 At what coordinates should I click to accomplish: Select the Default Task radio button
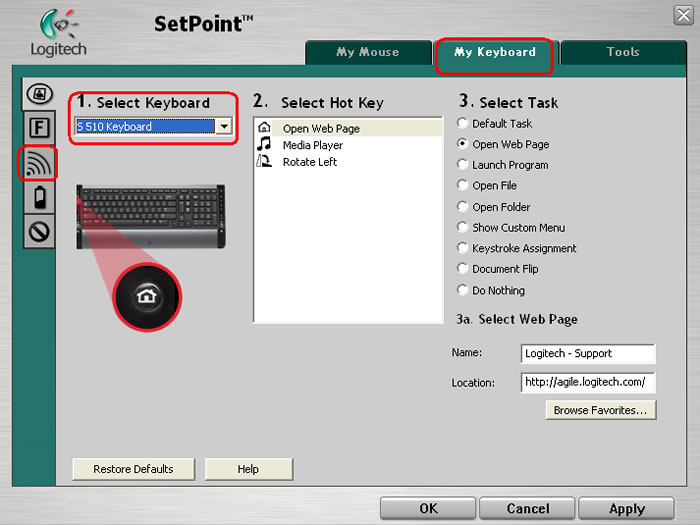(462, 123)
